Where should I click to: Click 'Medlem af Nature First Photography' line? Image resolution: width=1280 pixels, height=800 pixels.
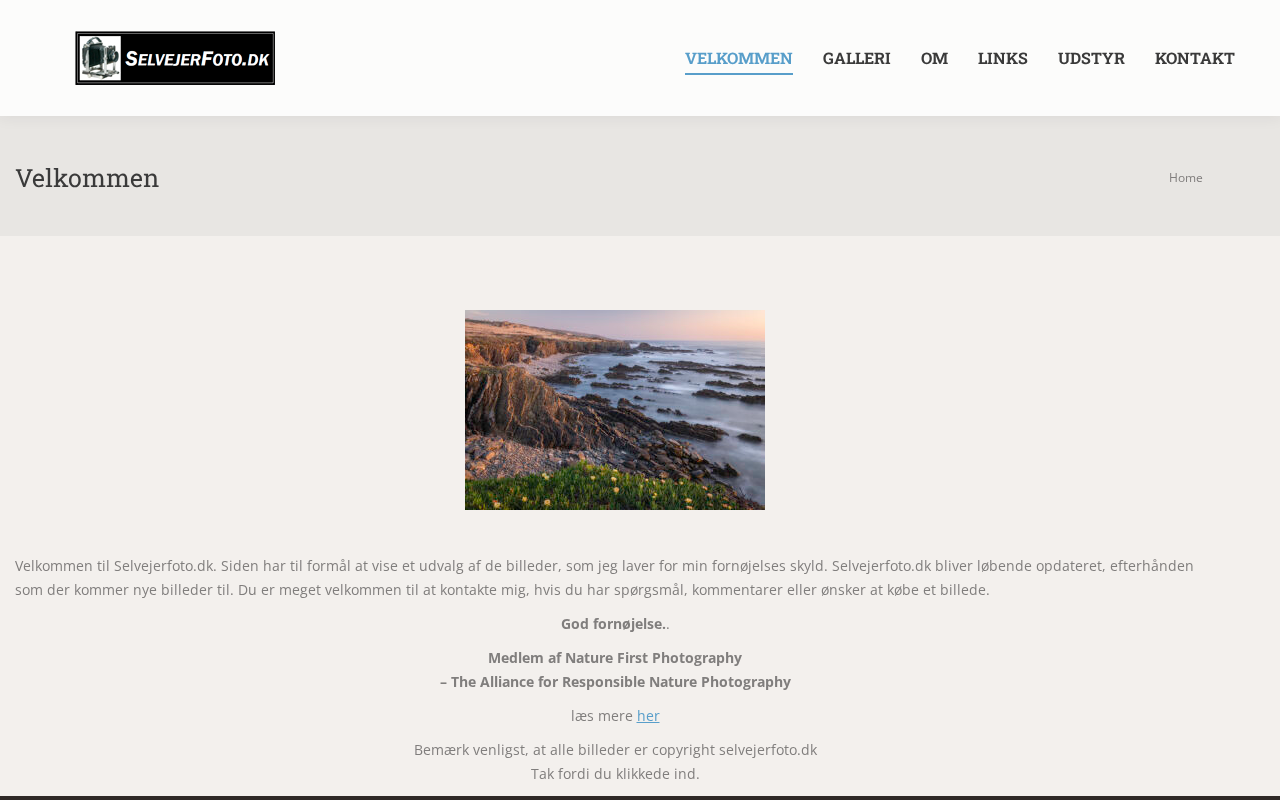pos(615,658)
